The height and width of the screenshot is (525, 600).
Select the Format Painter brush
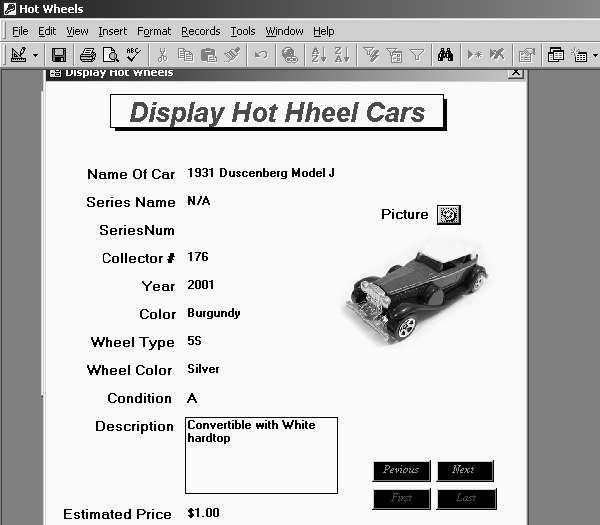[232, 55]
